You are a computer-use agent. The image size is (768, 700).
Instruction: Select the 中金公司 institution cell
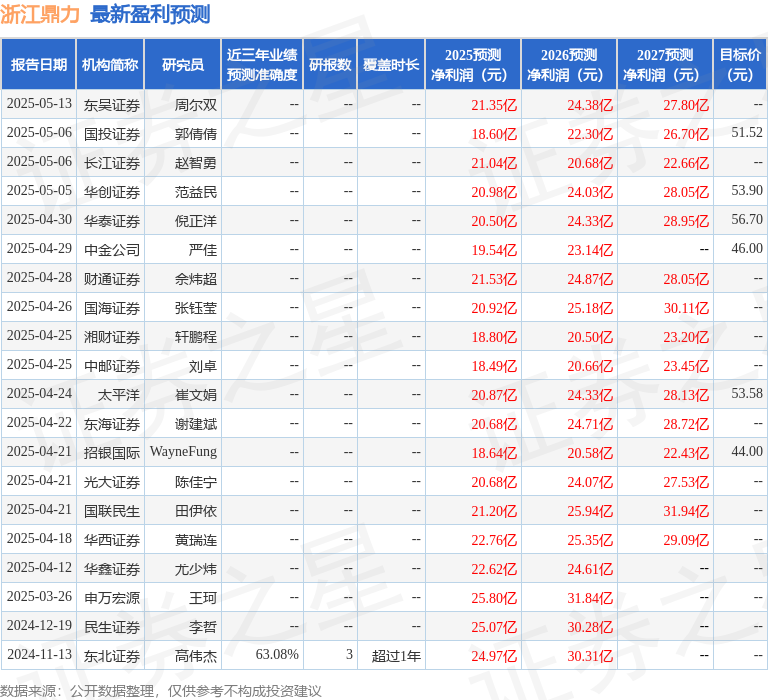pyautogui.click(x=112, y=250)
